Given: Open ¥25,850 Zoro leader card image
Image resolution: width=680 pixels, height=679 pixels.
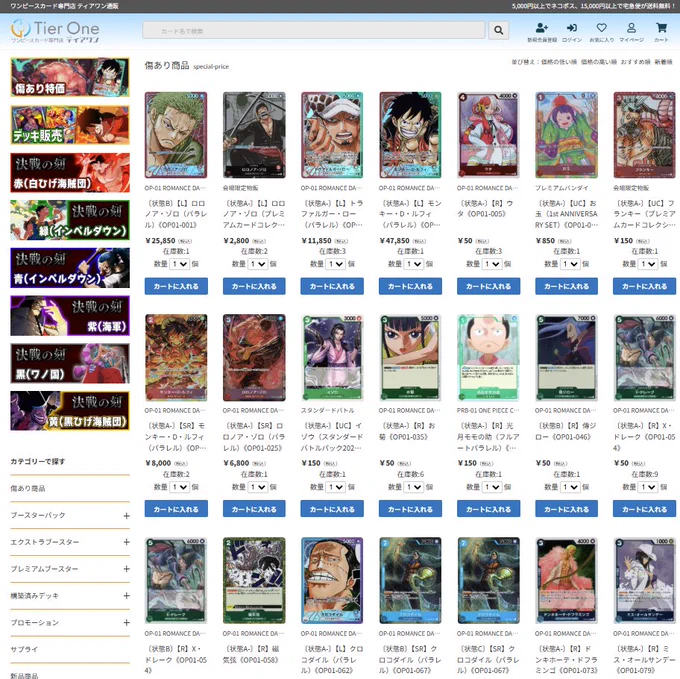Looking at the screenshot, I should pos(176,135).
